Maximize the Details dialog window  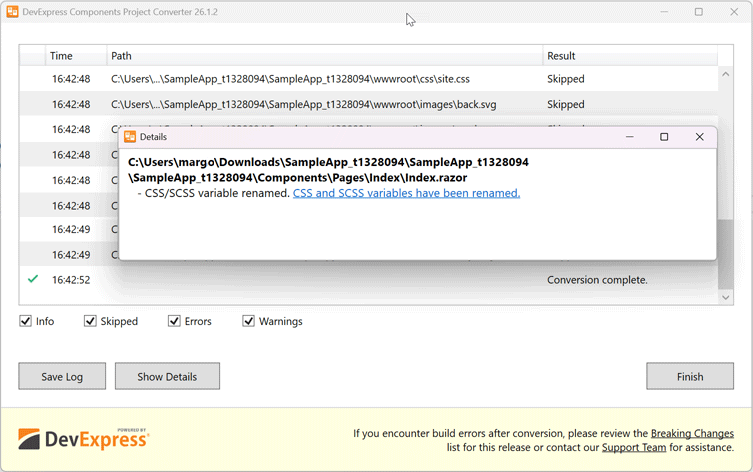[x=664, y=137]
